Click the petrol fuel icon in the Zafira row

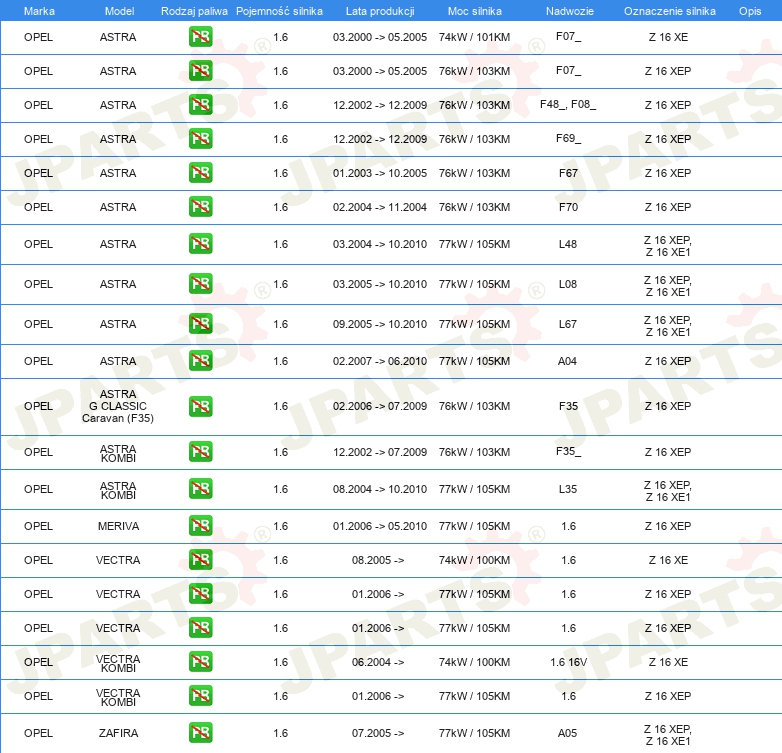(200, 733)
